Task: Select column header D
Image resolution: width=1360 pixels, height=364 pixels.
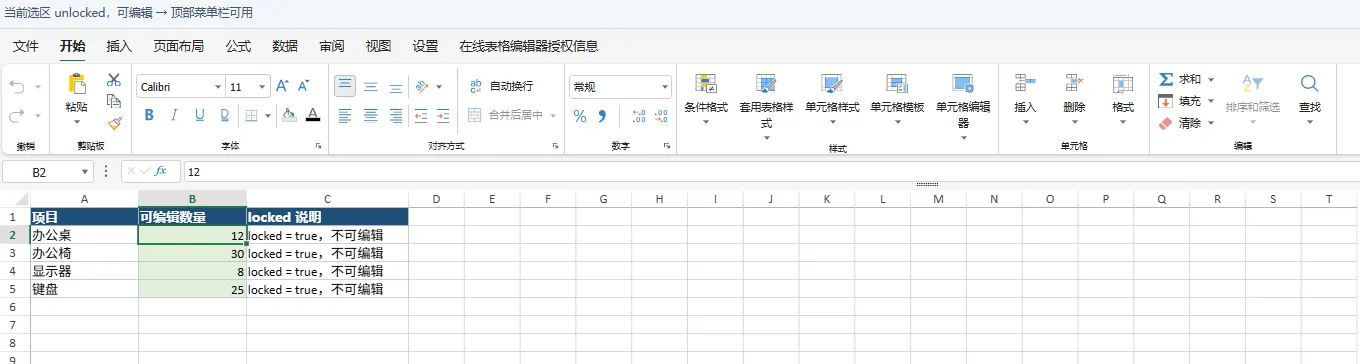Action: pyautogui.click(x=437, y=199)
